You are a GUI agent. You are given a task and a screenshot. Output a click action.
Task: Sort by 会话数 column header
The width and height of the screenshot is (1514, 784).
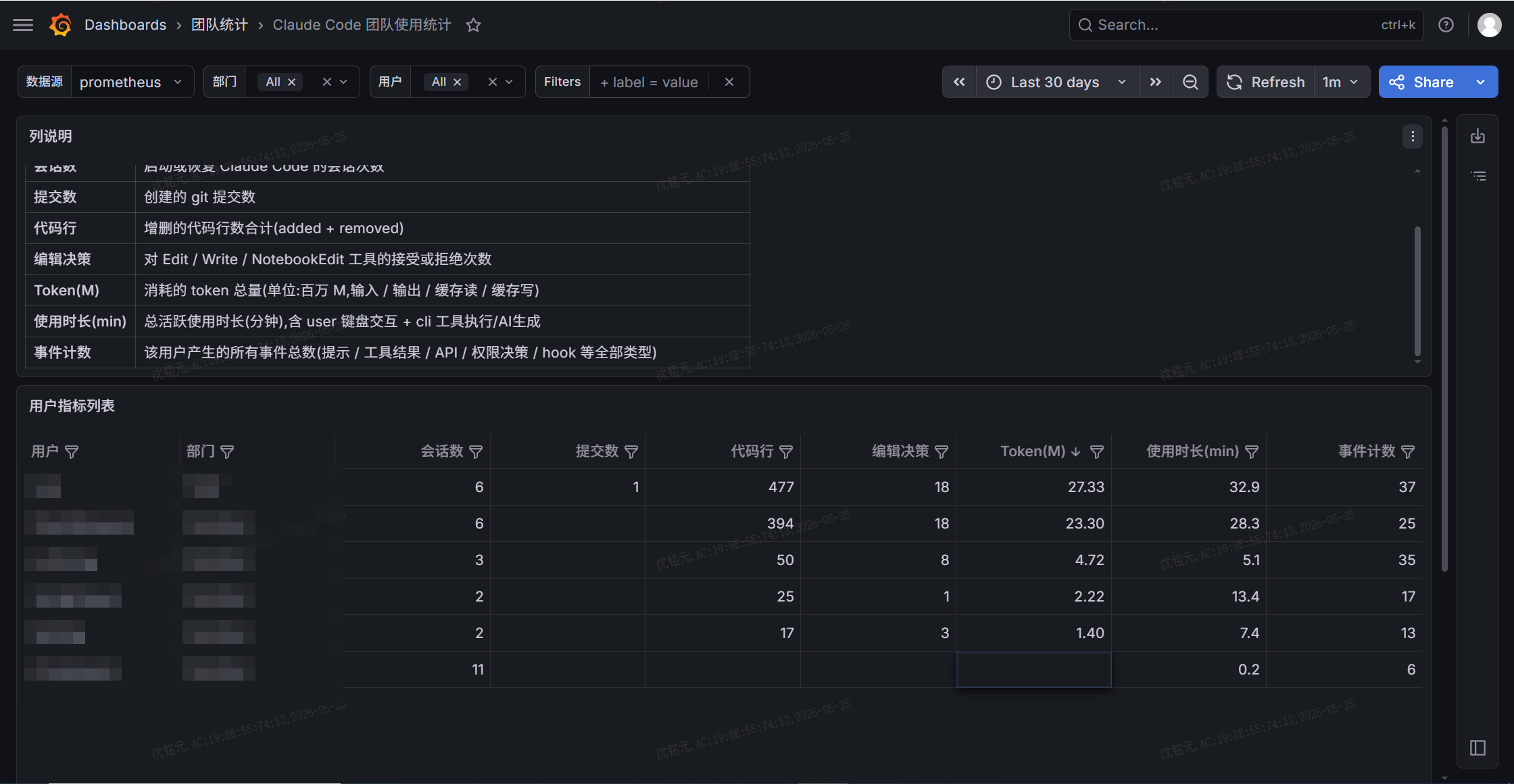[442, 451]
